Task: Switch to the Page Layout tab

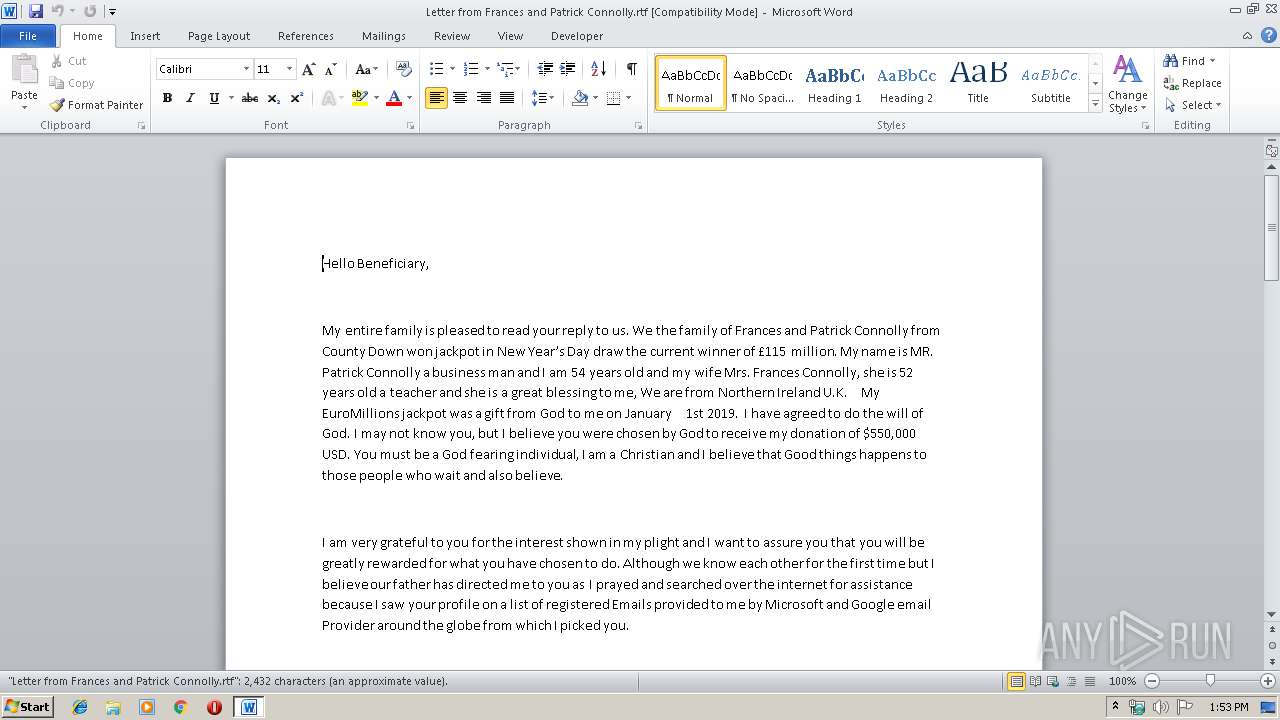Action: click(x=219, y=36)
